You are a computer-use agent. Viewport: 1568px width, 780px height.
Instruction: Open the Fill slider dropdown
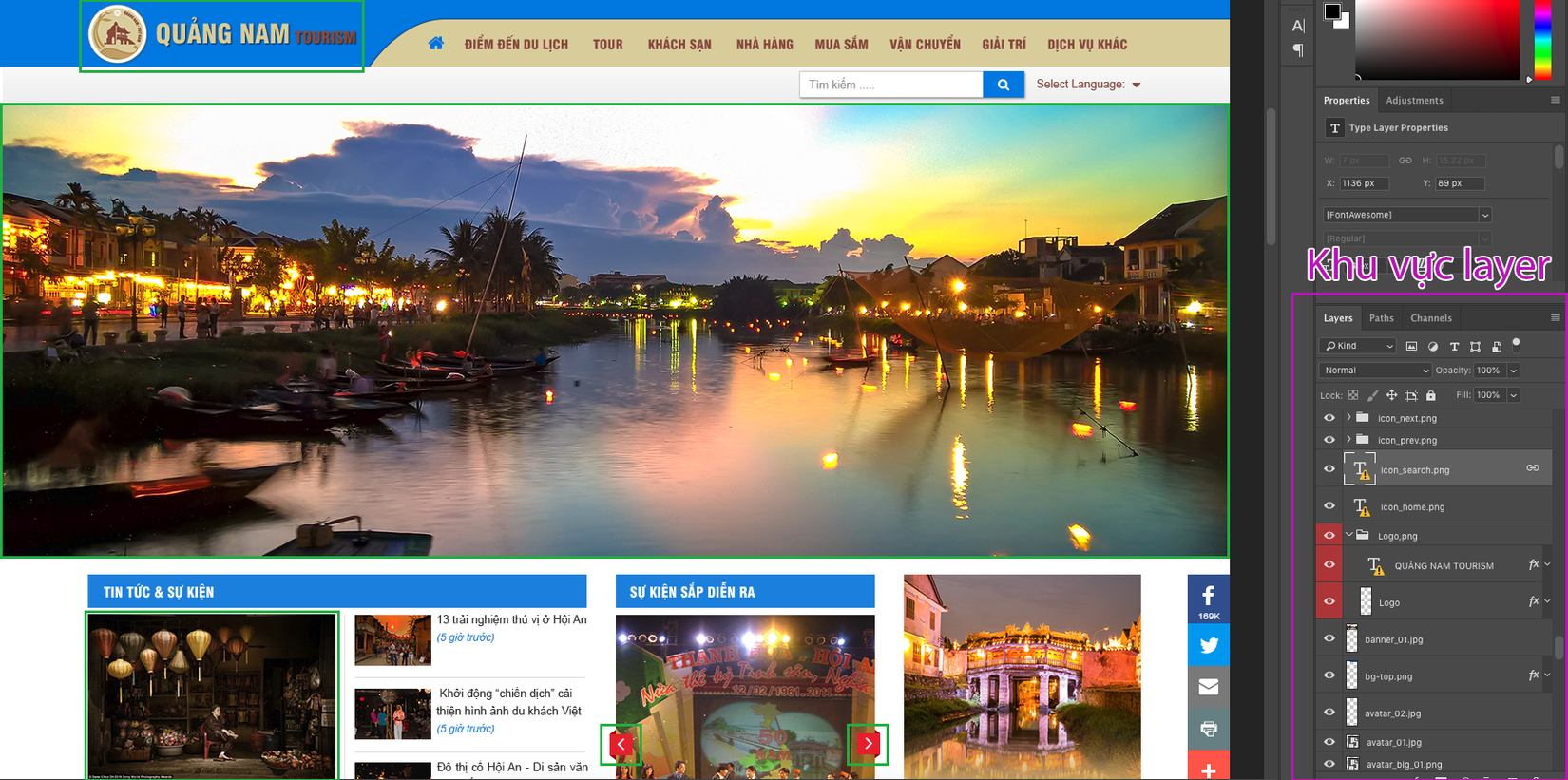(1513, 395)
